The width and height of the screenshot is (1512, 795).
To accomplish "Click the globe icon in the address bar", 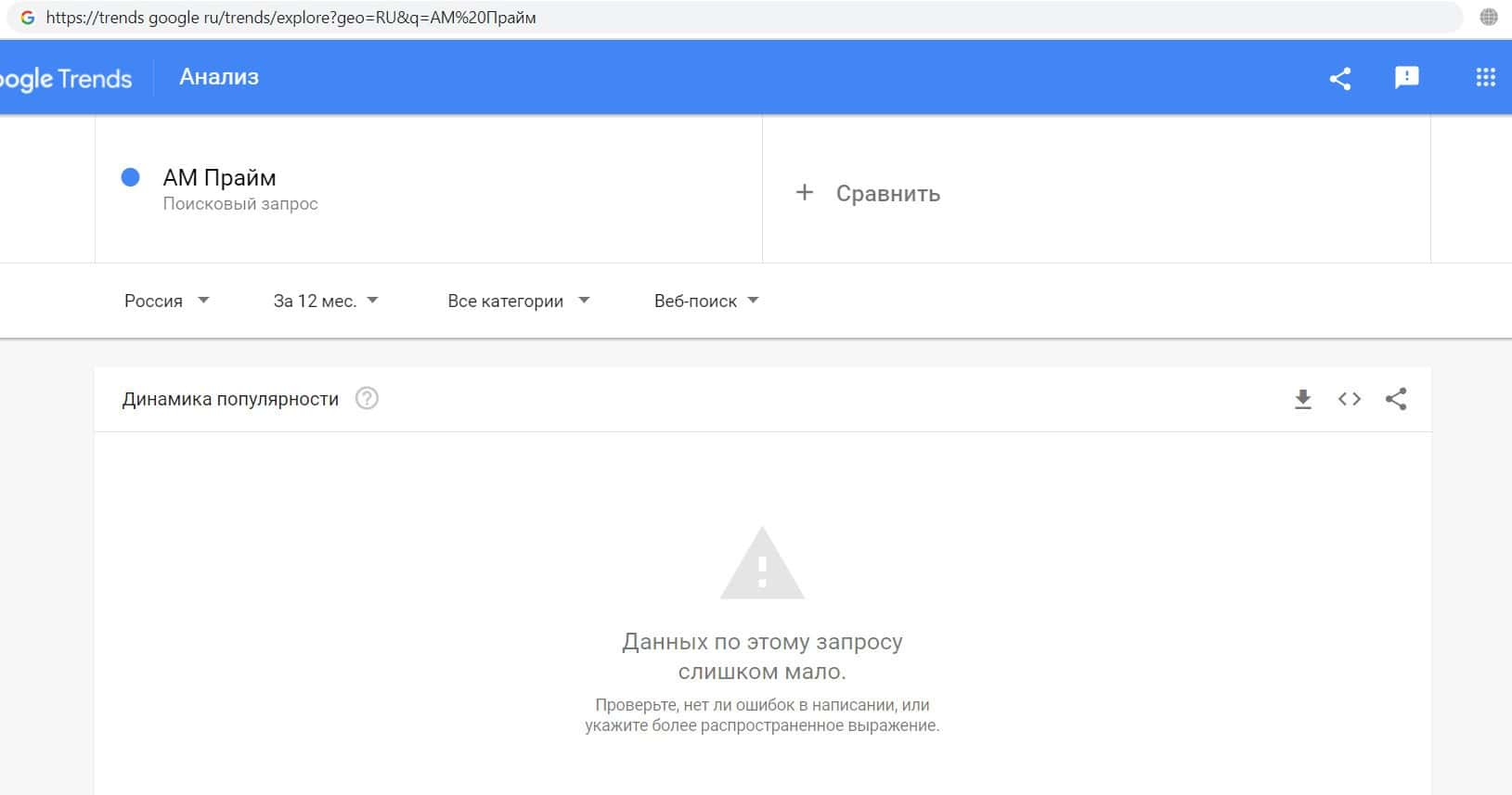I will [x=1489, y=17].
